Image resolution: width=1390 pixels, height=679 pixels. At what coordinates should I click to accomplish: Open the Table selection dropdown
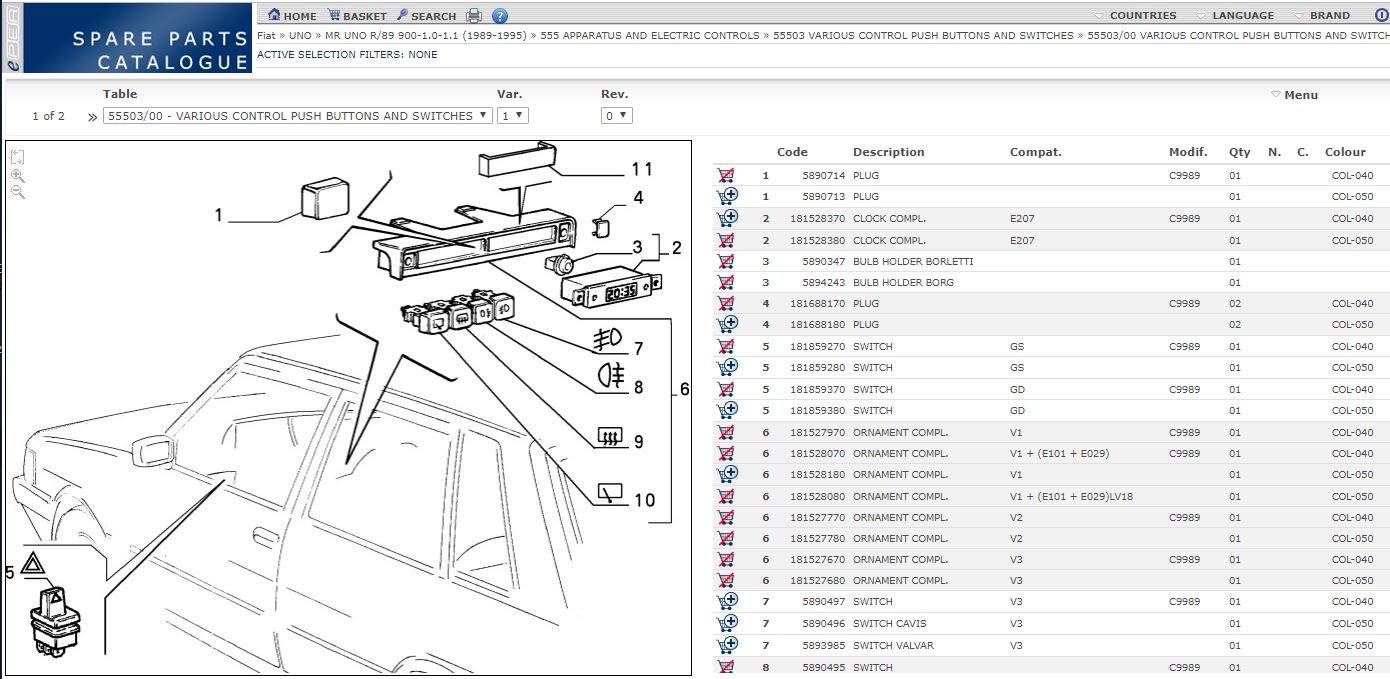coord(298,116)
